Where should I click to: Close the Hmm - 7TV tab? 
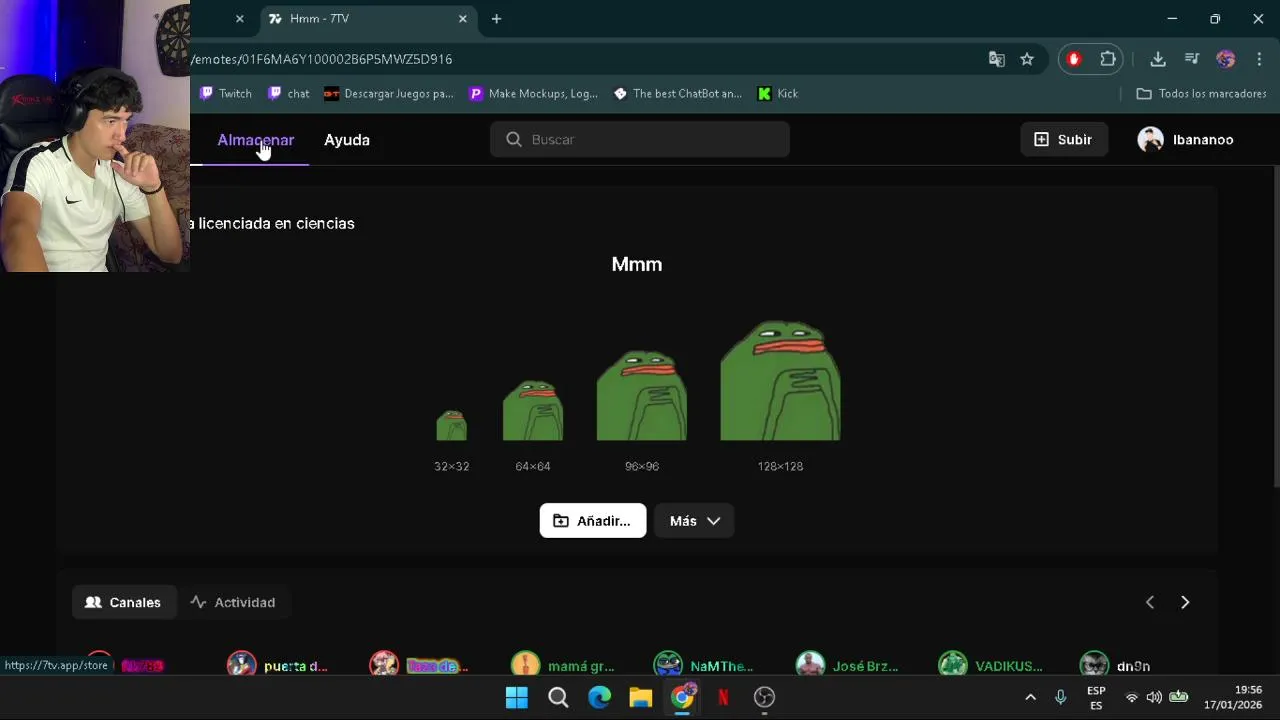pos(463,18)
